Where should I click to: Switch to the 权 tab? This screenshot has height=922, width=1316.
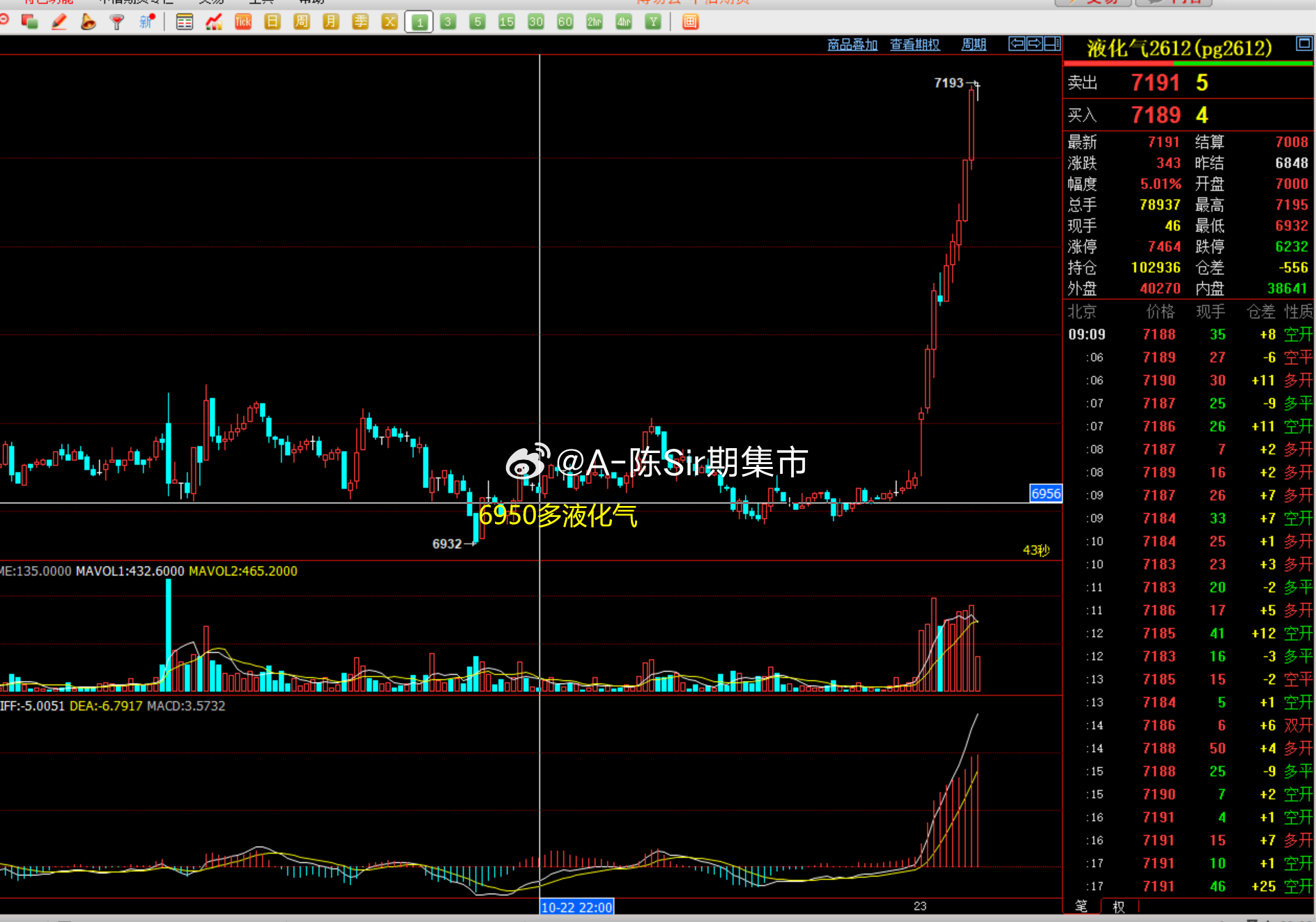click(1119, 907)
